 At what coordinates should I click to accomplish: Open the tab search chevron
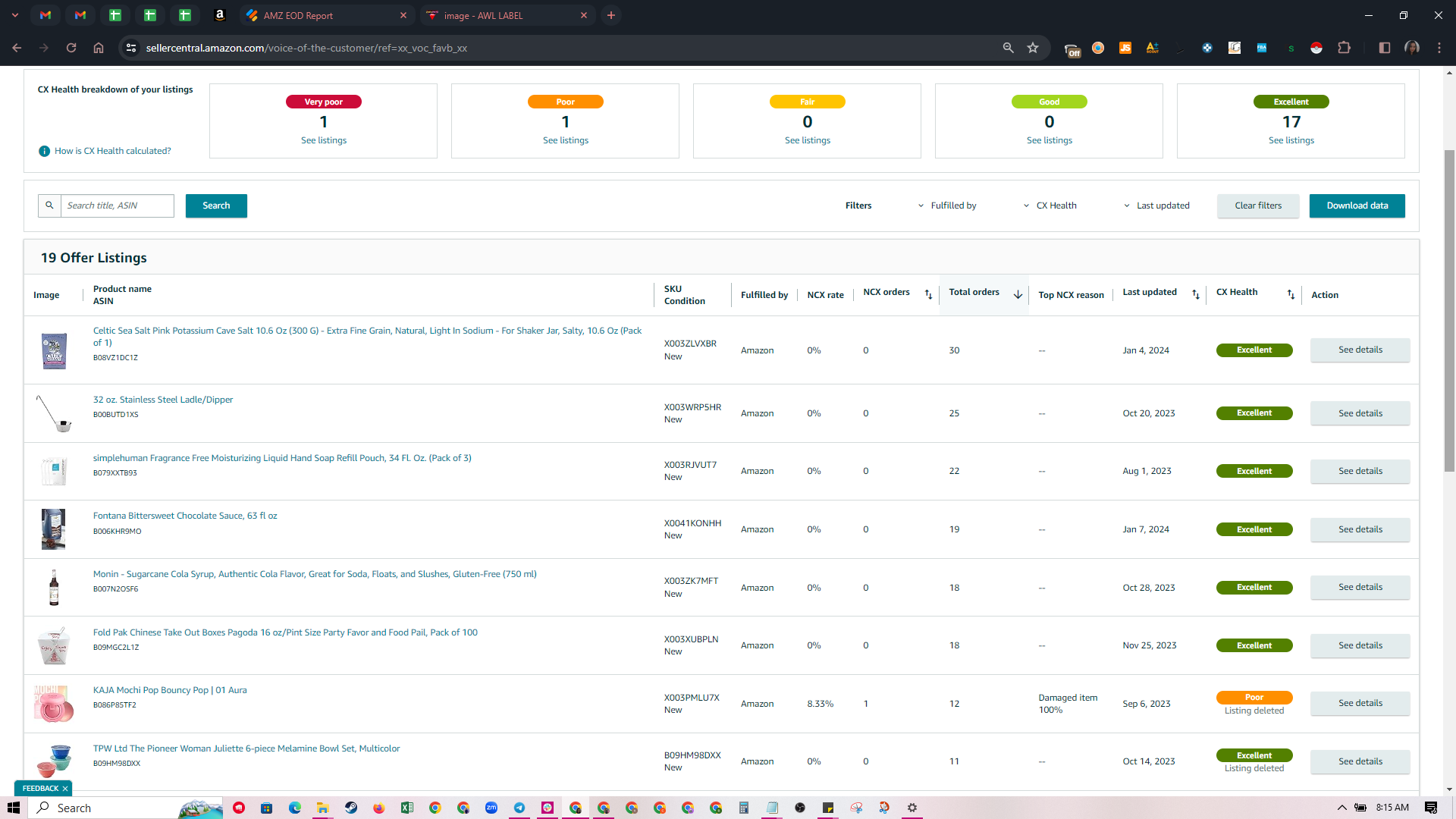point(14,15)
